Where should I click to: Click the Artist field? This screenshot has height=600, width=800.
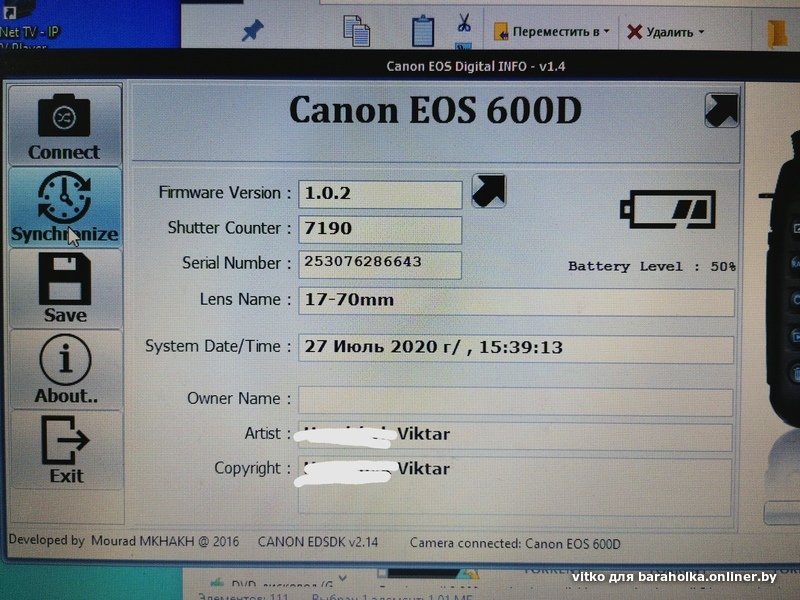516,436
